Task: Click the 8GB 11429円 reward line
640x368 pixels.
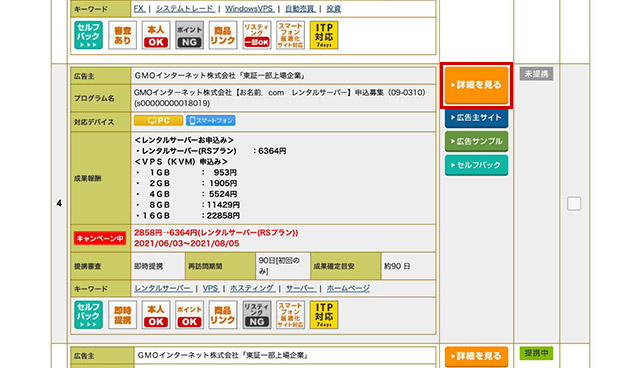Action: point(188,205)
